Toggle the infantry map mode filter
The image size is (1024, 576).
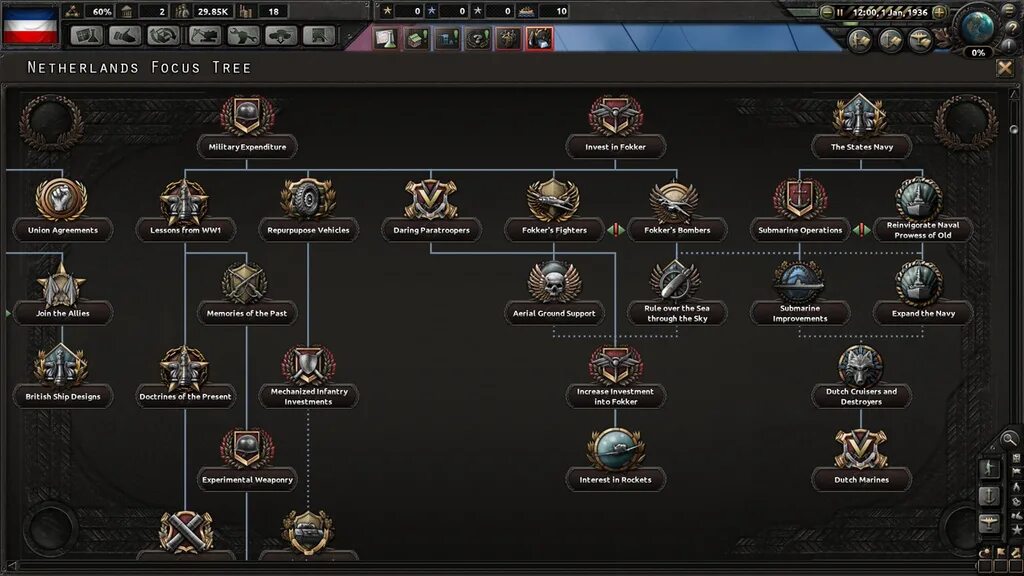(989, 468)
